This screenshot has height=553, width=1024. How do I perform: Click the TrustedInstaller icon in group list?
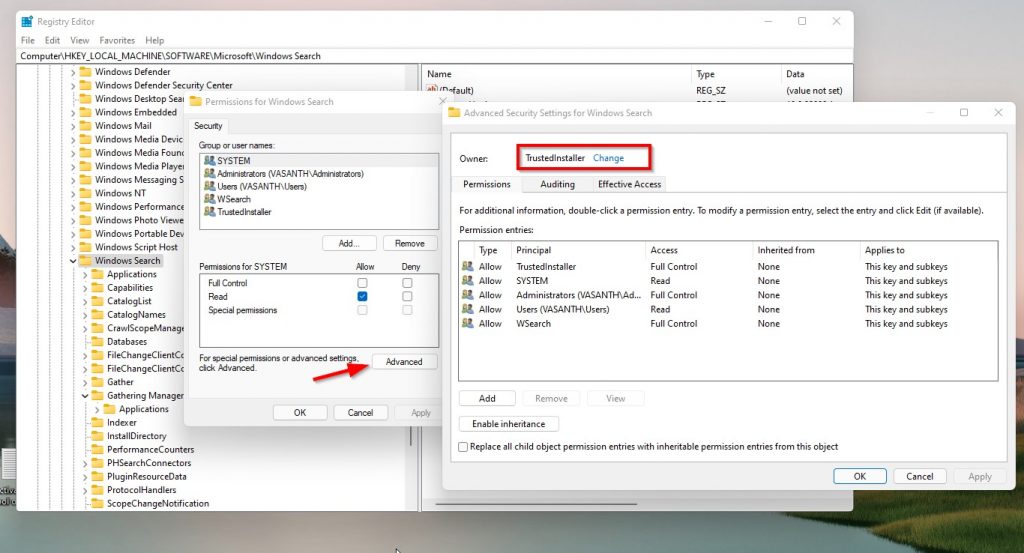coord(210,211)
